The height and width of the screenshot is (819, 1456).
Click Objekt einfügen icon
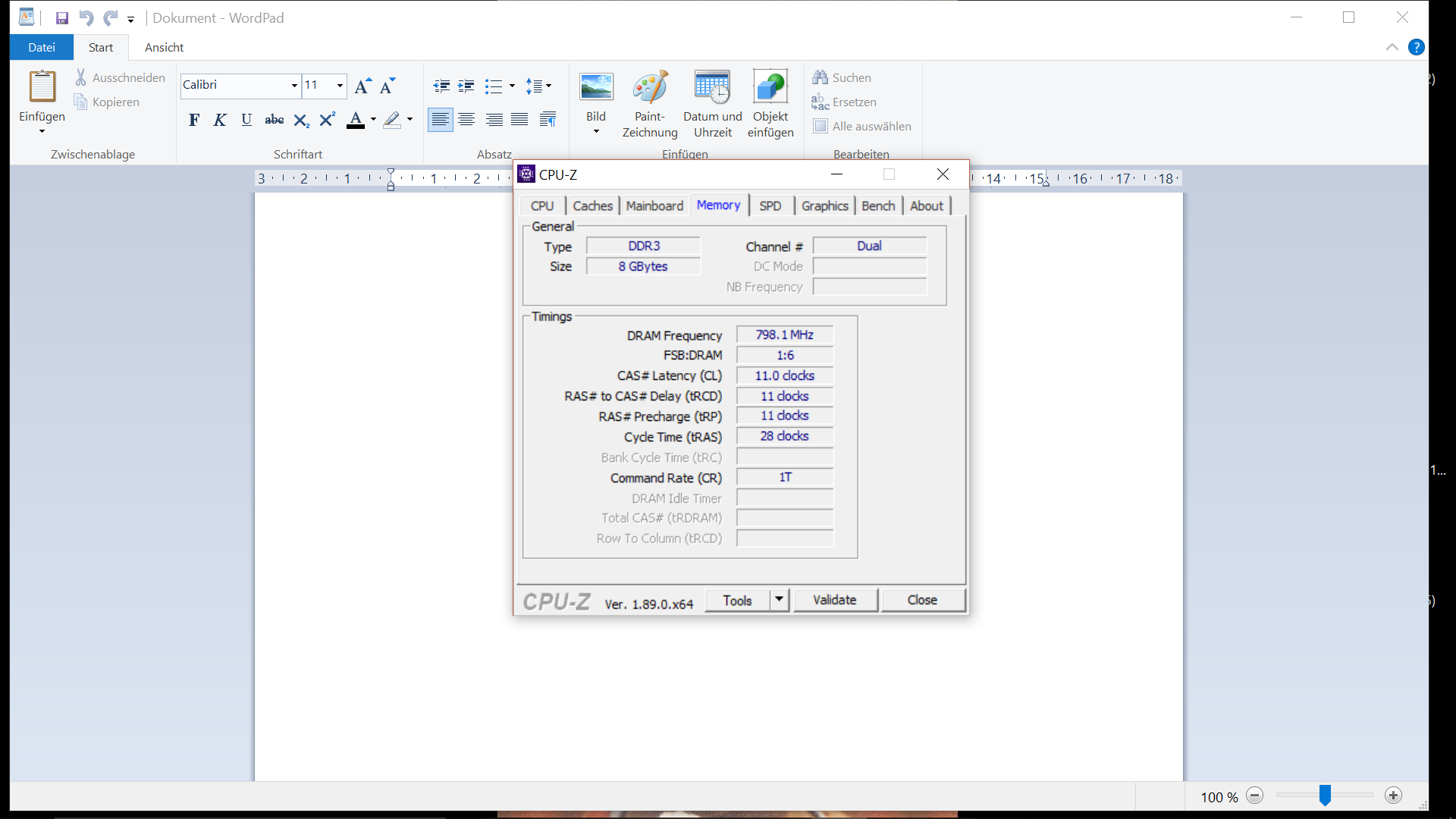pyautogui.click(x=770, y=88)
